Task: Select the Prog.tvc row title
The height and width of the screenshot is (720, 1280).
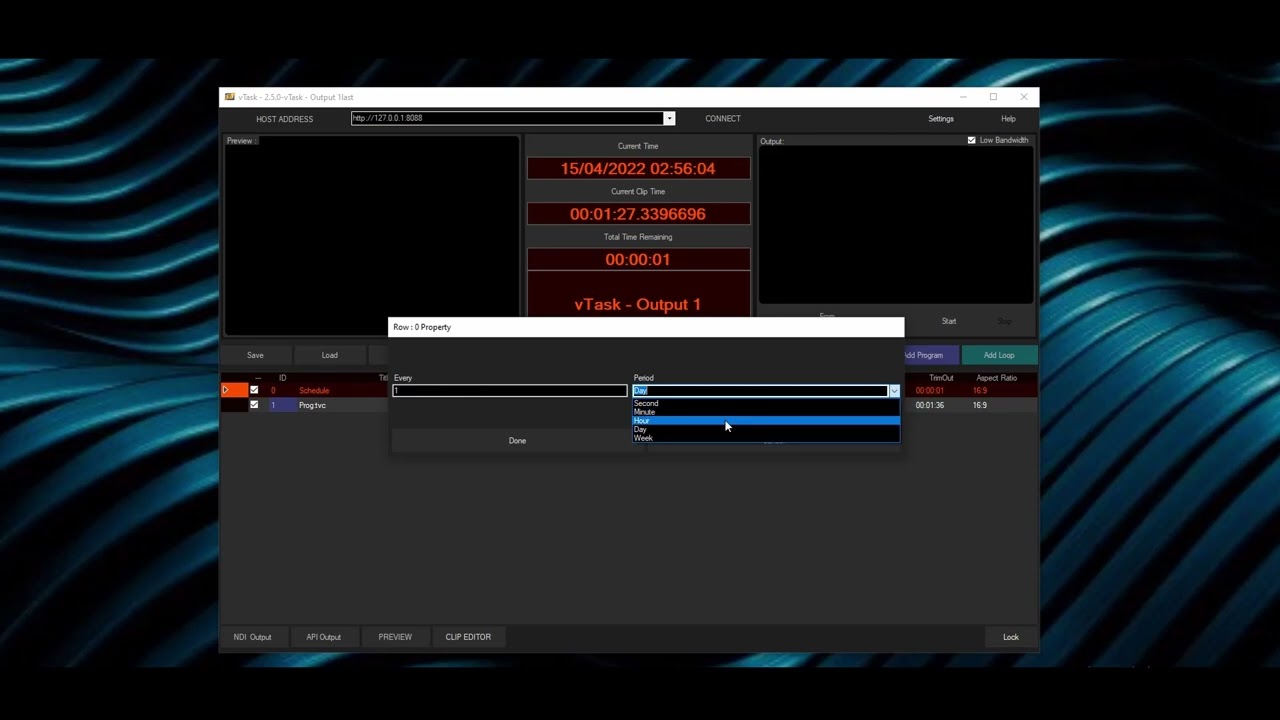Action: pos(312,405)
